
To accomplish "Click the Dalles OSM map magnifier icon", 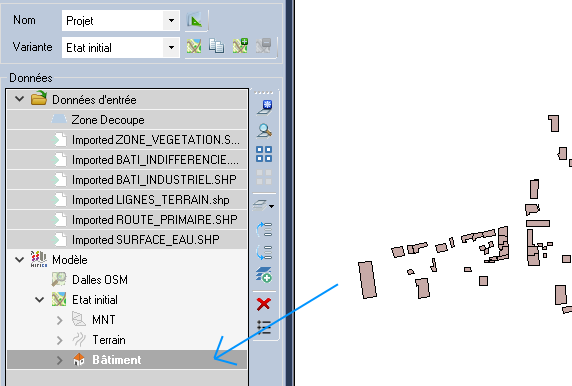I will click(x=59, y=279).
